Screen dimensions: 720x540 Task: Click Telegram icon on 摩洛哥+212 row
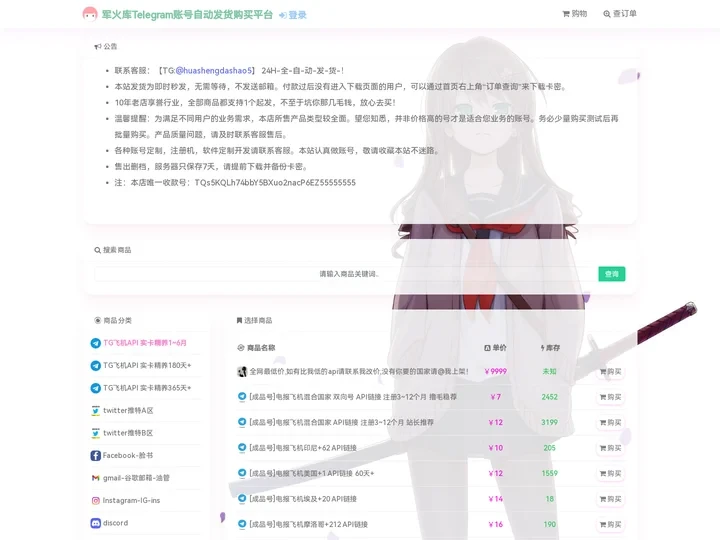click(242, 524)
